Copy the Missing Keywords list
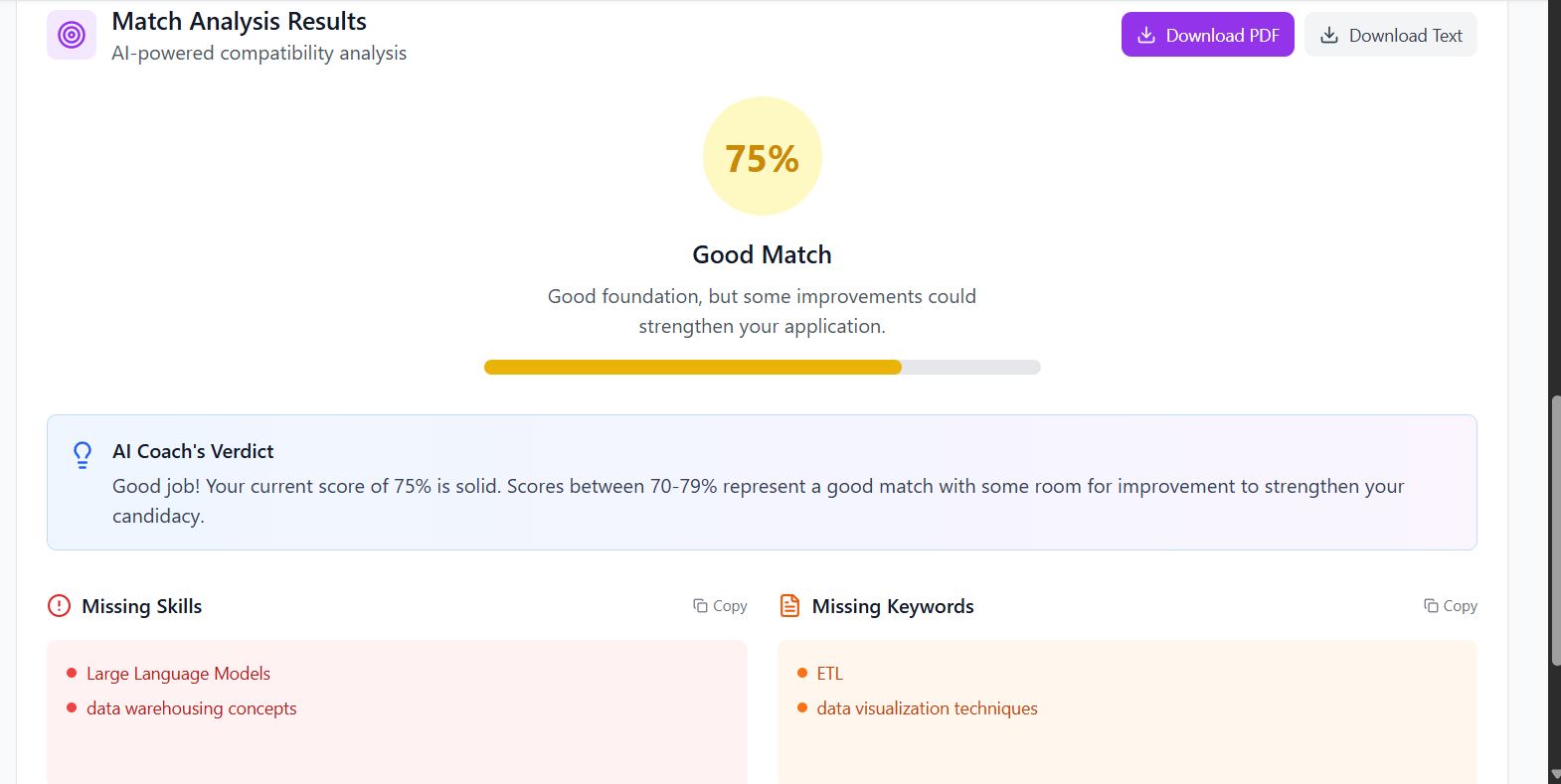Viewport: 1561px width, 784px height. (1449, 605)
